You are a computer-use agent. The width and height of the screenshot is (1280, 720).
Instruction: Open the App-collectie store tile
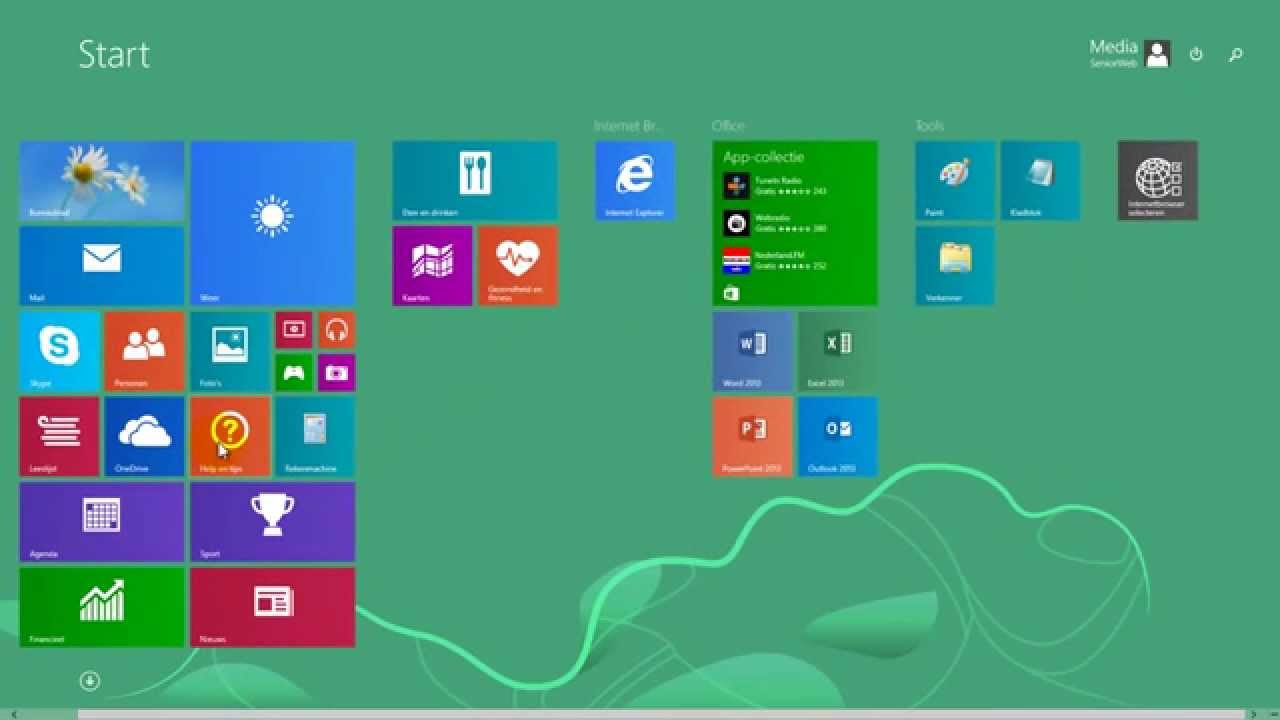(795, 223)
